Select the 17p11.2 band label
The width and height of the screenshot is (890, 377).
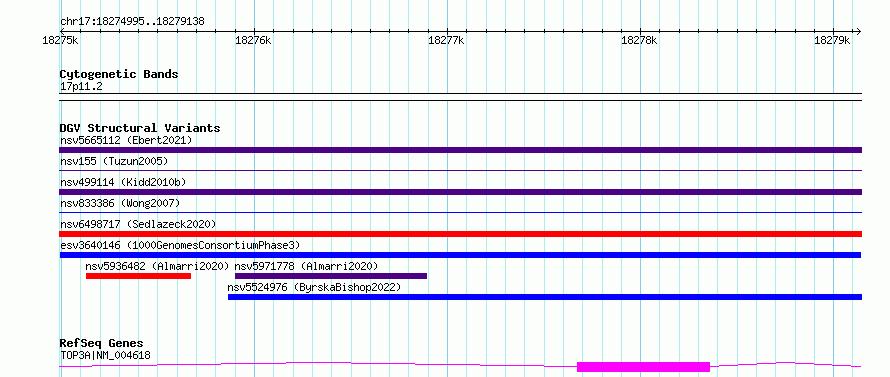click(x=81, y=87)
